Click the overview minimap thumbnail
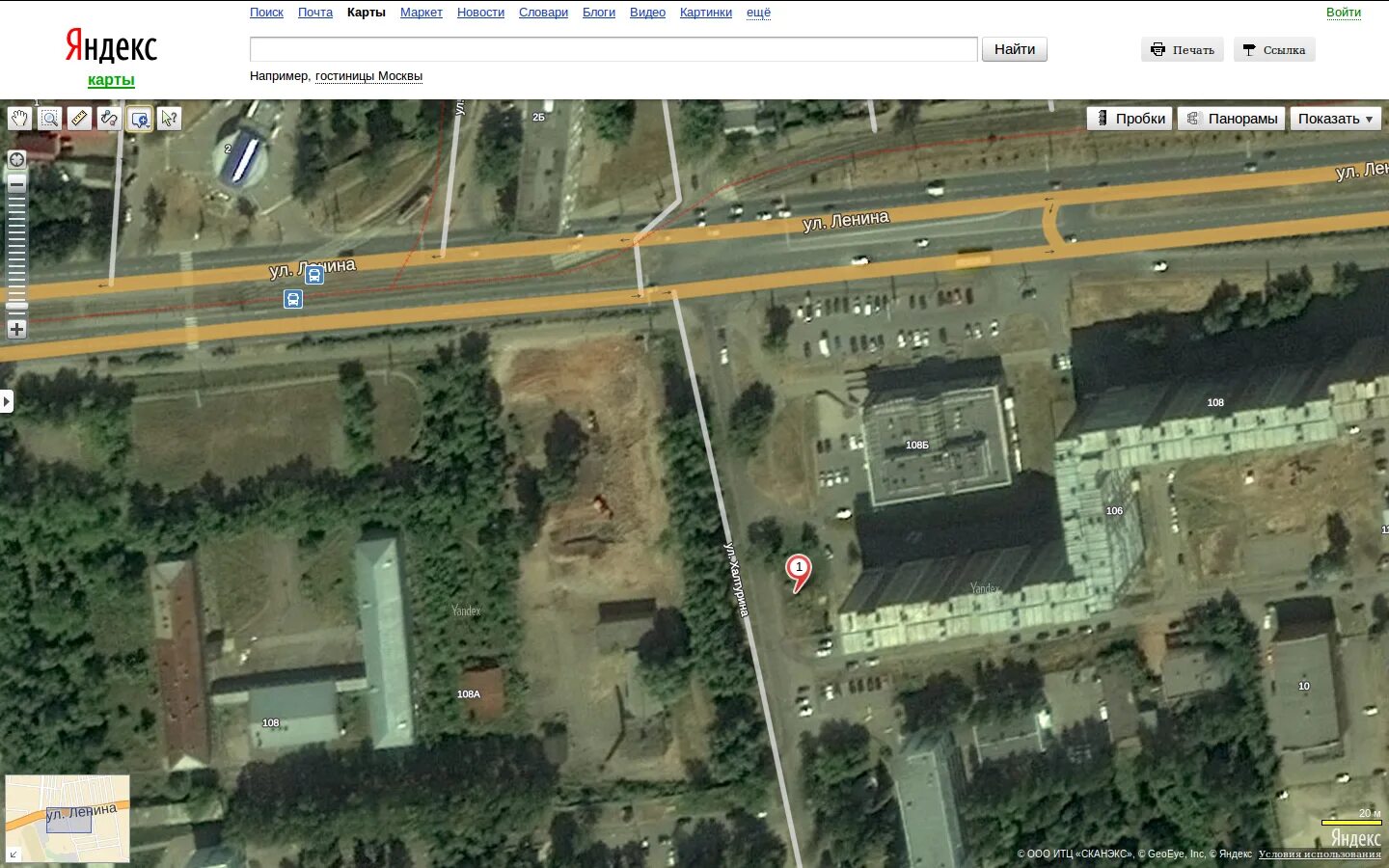The height and width of the screenshot is (868, 1389). click(x=68, y=818)
